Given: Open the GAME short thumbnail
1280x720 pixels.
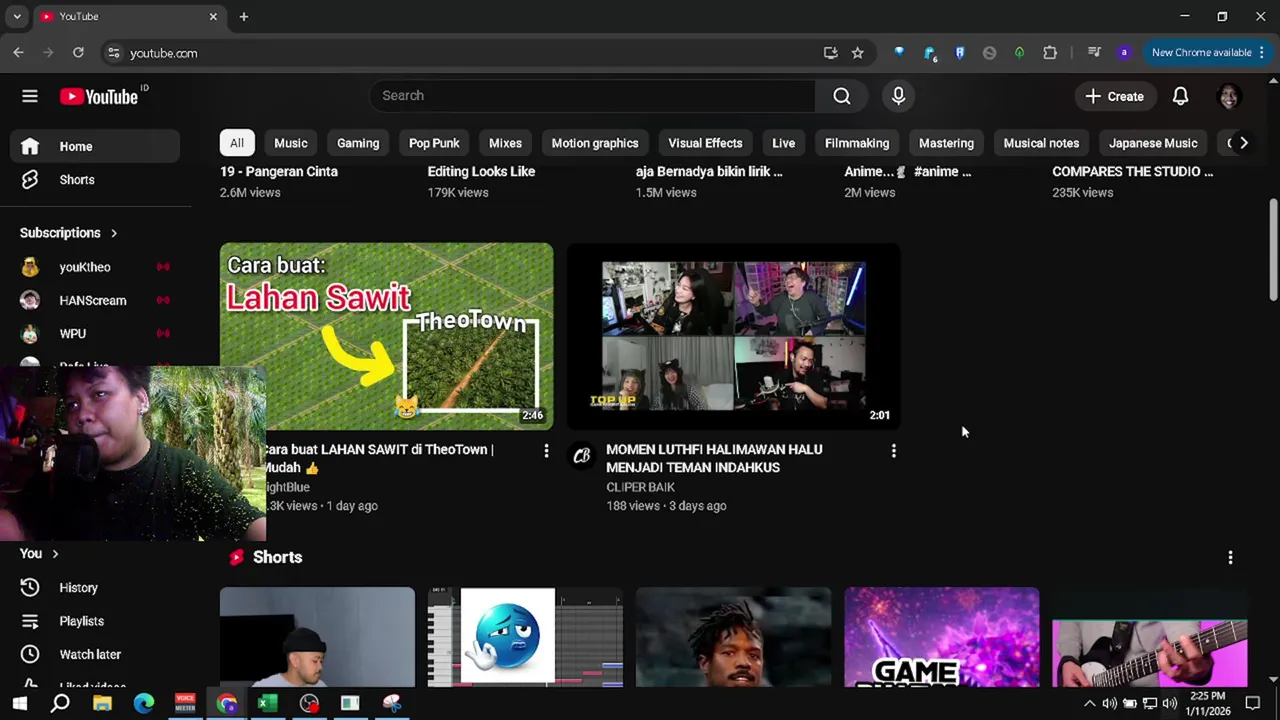Looking at the screenshot, I should [942, 637].
